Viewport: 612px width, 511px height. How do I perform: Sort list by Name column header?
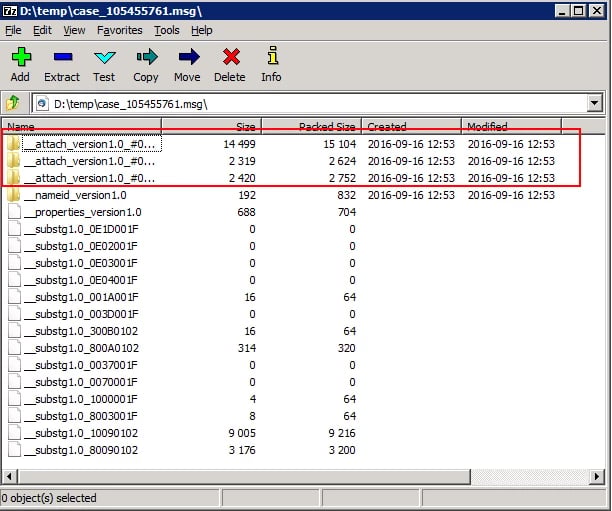(80, 127)
